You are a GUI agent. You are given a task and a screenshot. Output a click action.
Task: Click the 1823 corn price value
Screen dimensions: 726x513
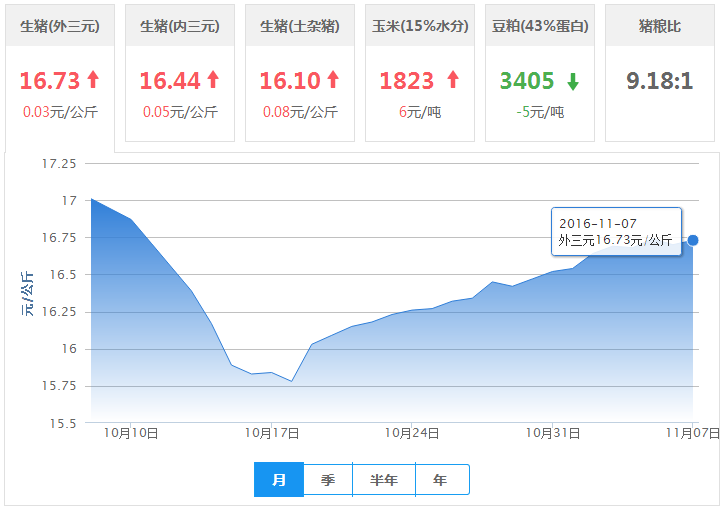click(407, 81)
